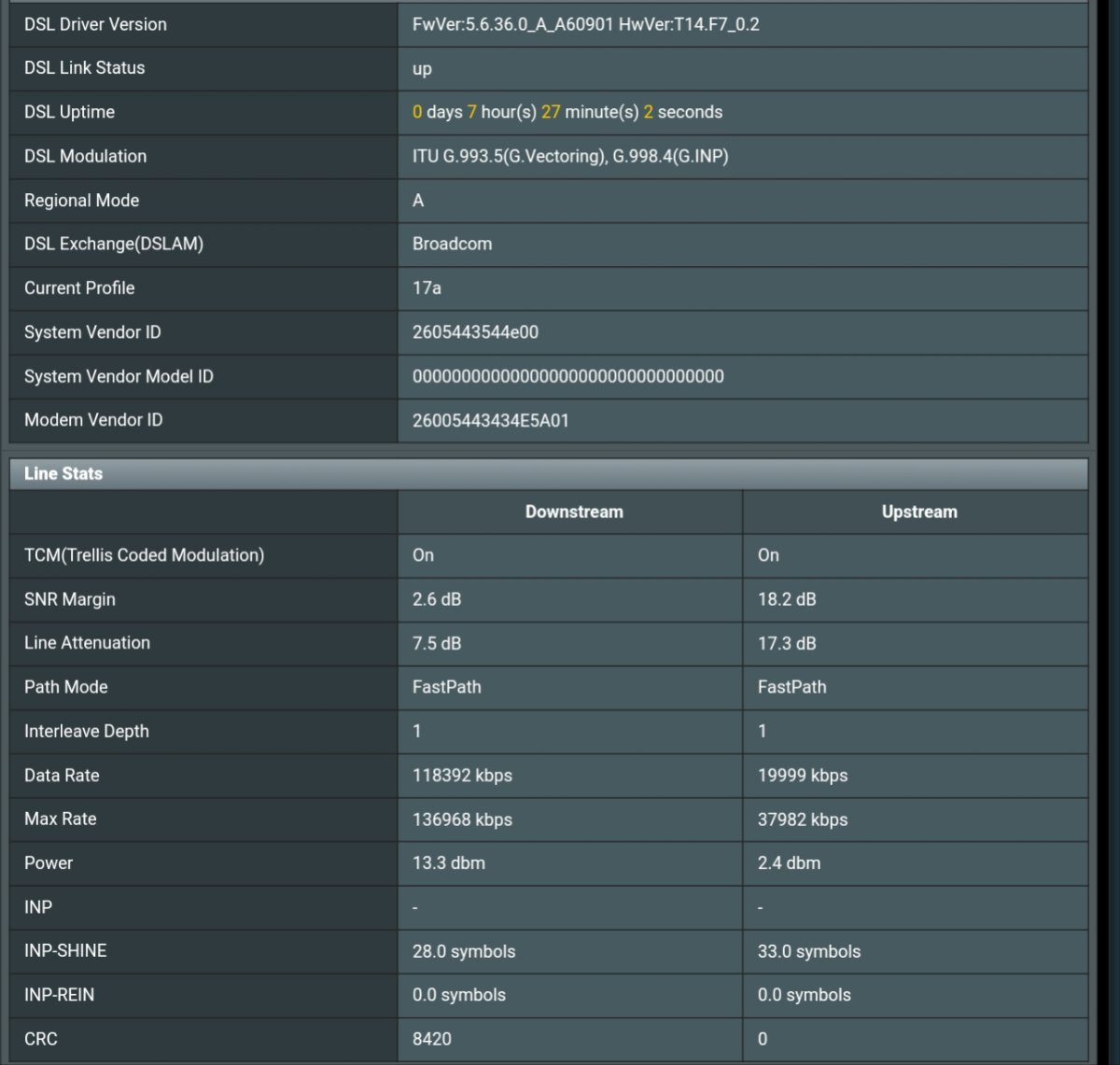Click the upstream Line Attenuation 17.3 dB
The image size is (1120, 1065).
coord(786,643)
